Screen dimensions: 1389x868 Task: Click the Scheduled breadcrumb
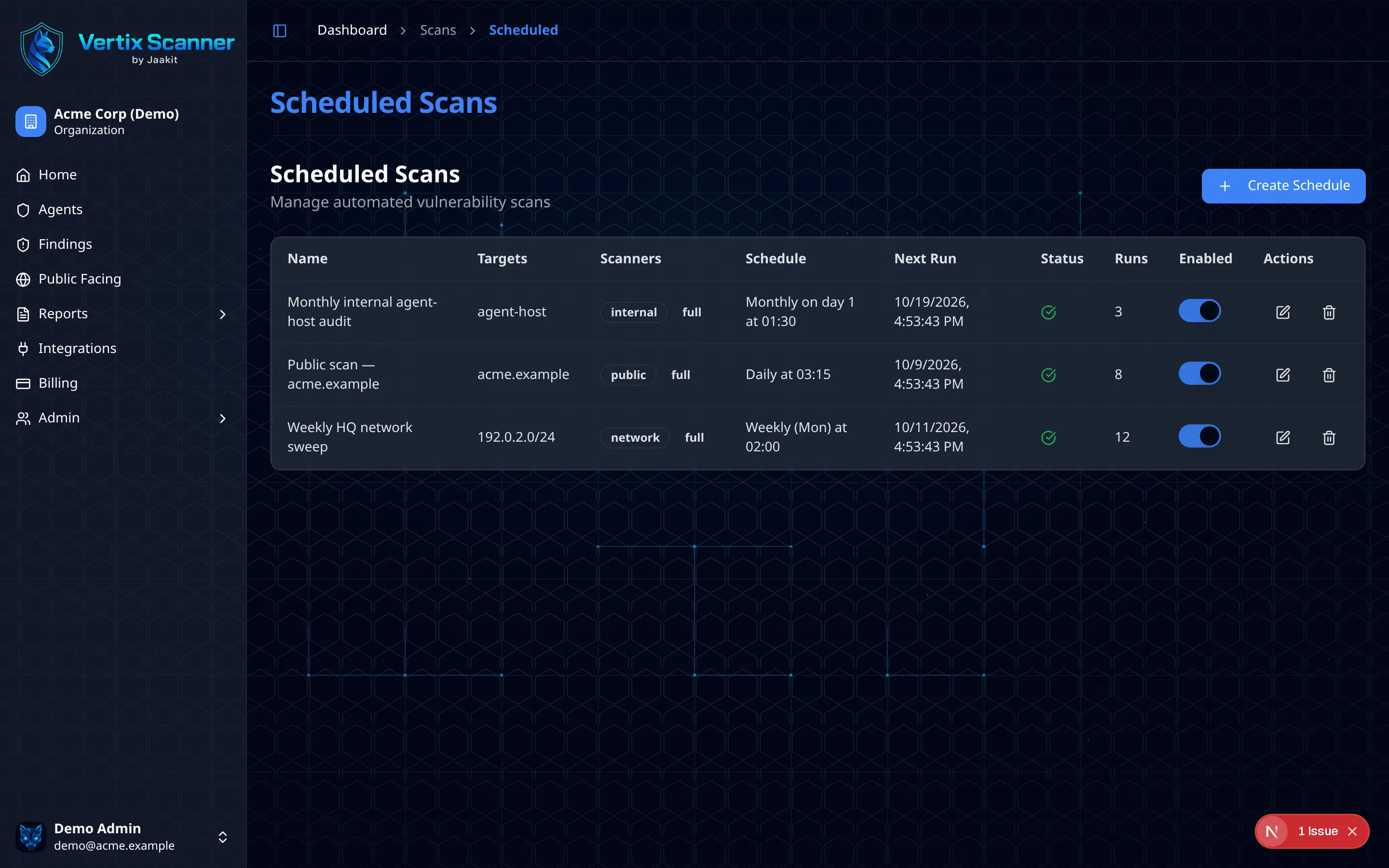tap(523, 30)
